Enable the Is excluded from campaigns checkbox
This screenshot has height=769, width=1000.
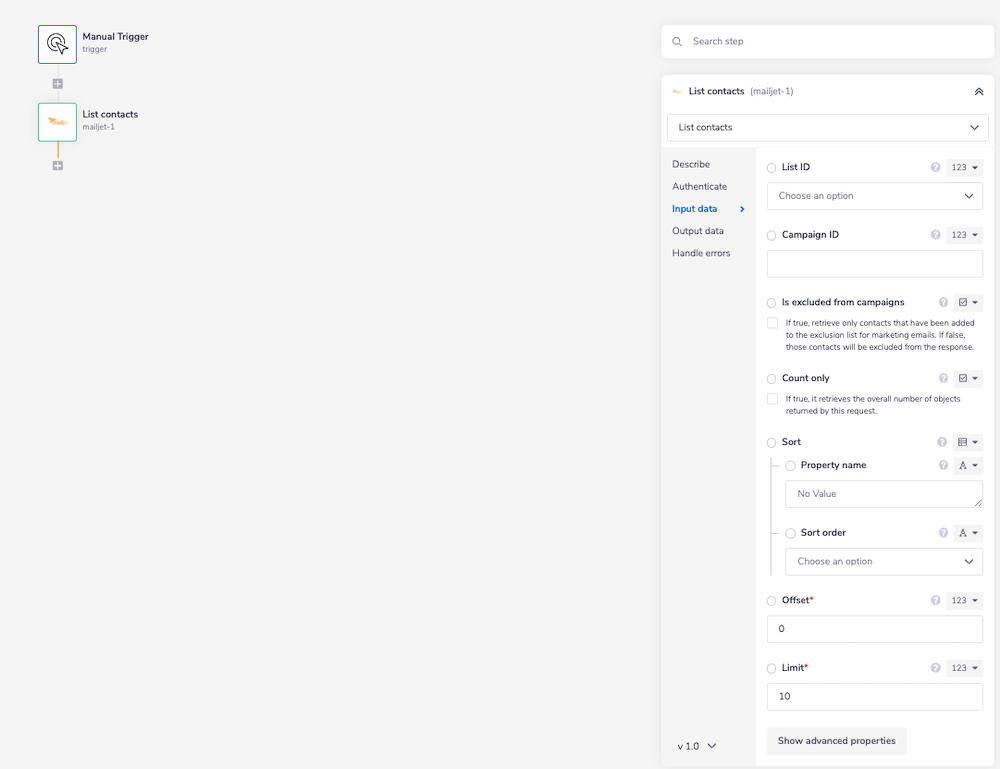point(772,323)
